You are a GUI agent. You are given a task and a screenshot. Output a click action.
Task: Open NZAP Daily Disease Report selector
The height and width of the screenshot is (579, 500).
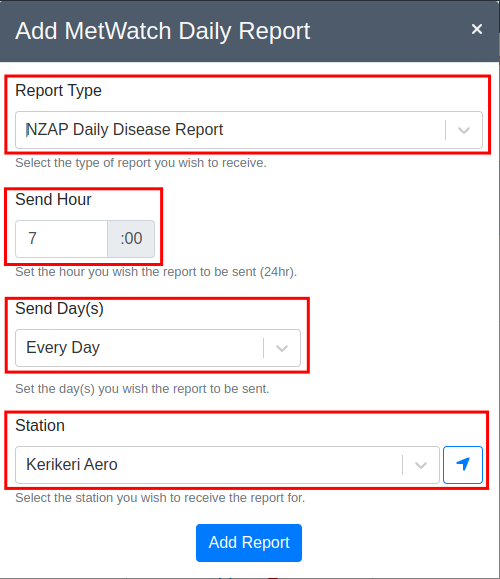(x=249, y=130)
